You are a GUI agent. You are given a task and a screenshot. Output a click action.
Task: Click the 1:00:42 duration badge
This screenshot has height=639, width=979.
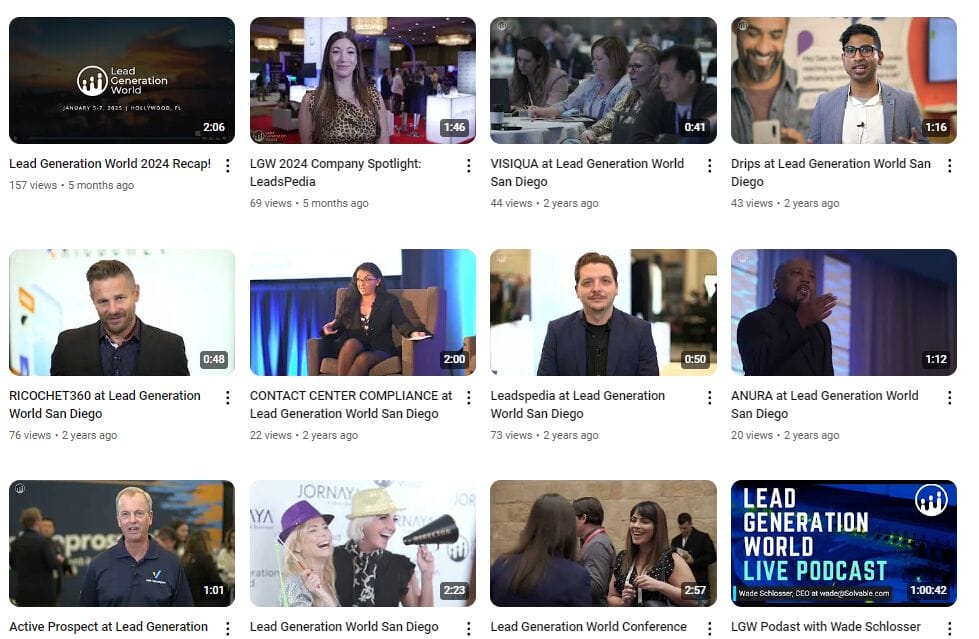click(928, 590)
